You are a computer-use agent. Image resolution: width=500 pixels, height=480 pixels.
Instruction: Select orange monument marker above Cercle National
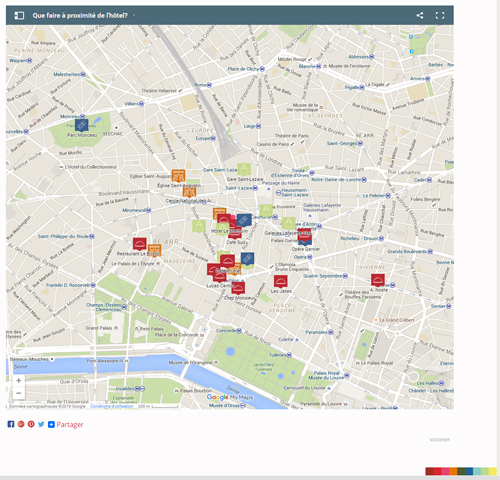pos(189,192)
